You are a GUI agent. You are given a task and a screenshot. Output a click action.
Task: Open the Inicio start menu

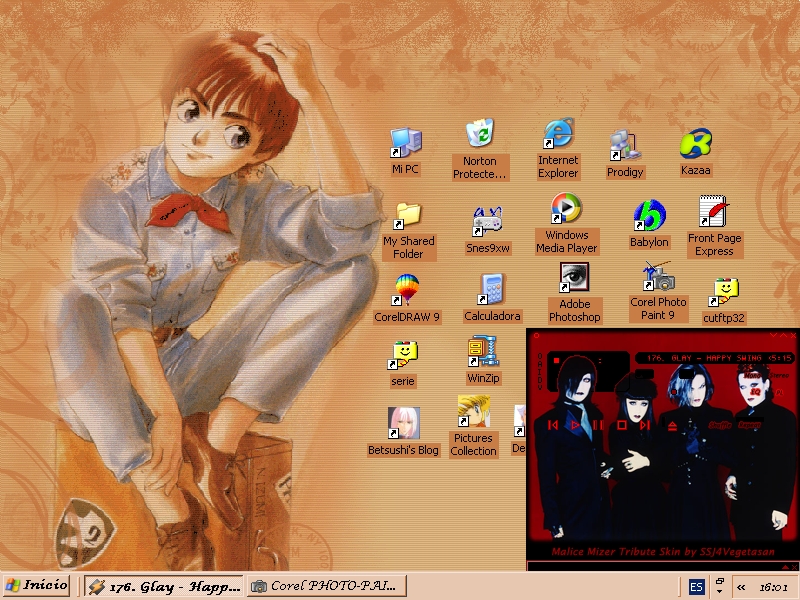(x=37, y=585)
